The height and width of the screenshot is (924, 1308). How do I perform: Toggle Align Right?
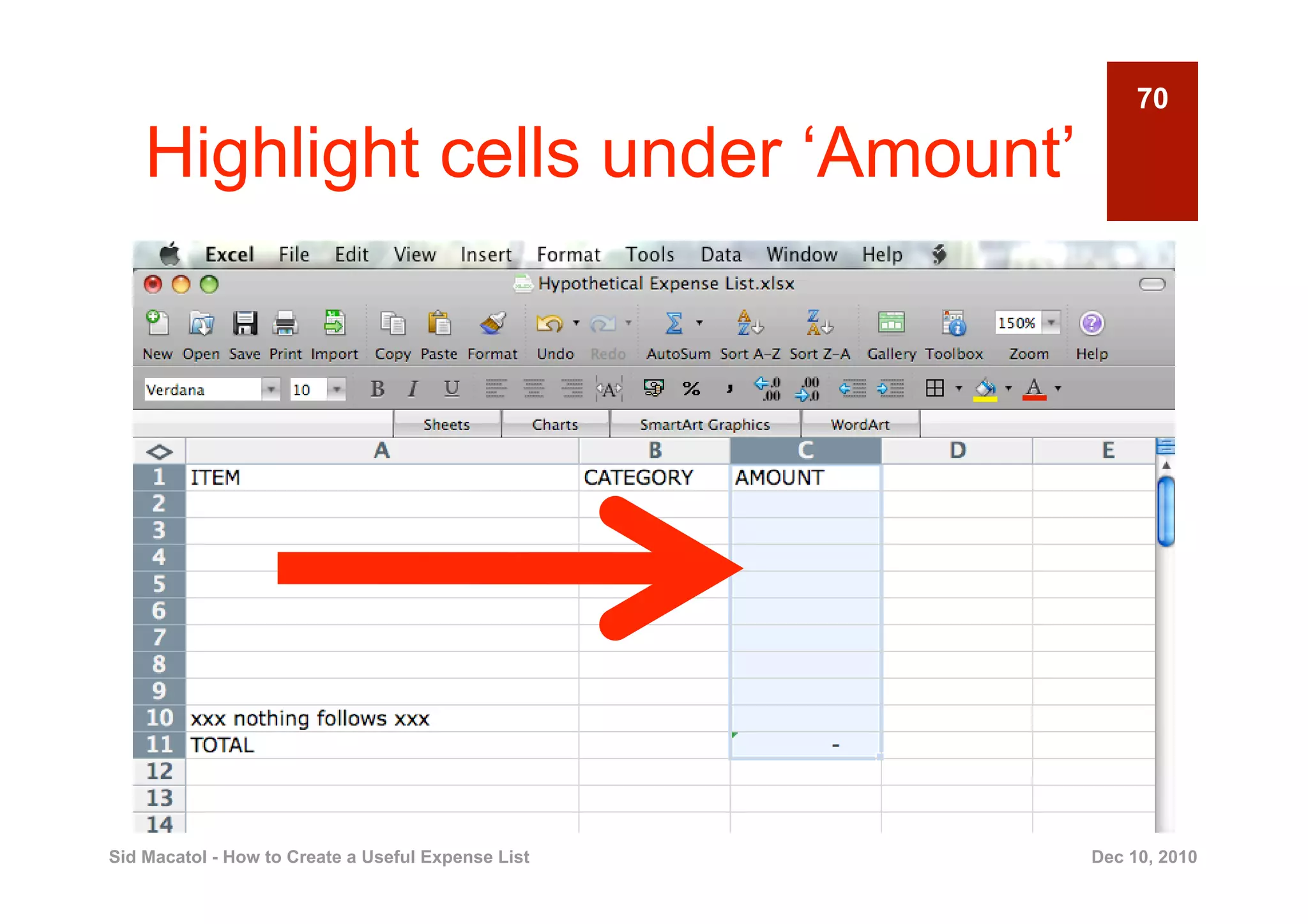[572, 388]
